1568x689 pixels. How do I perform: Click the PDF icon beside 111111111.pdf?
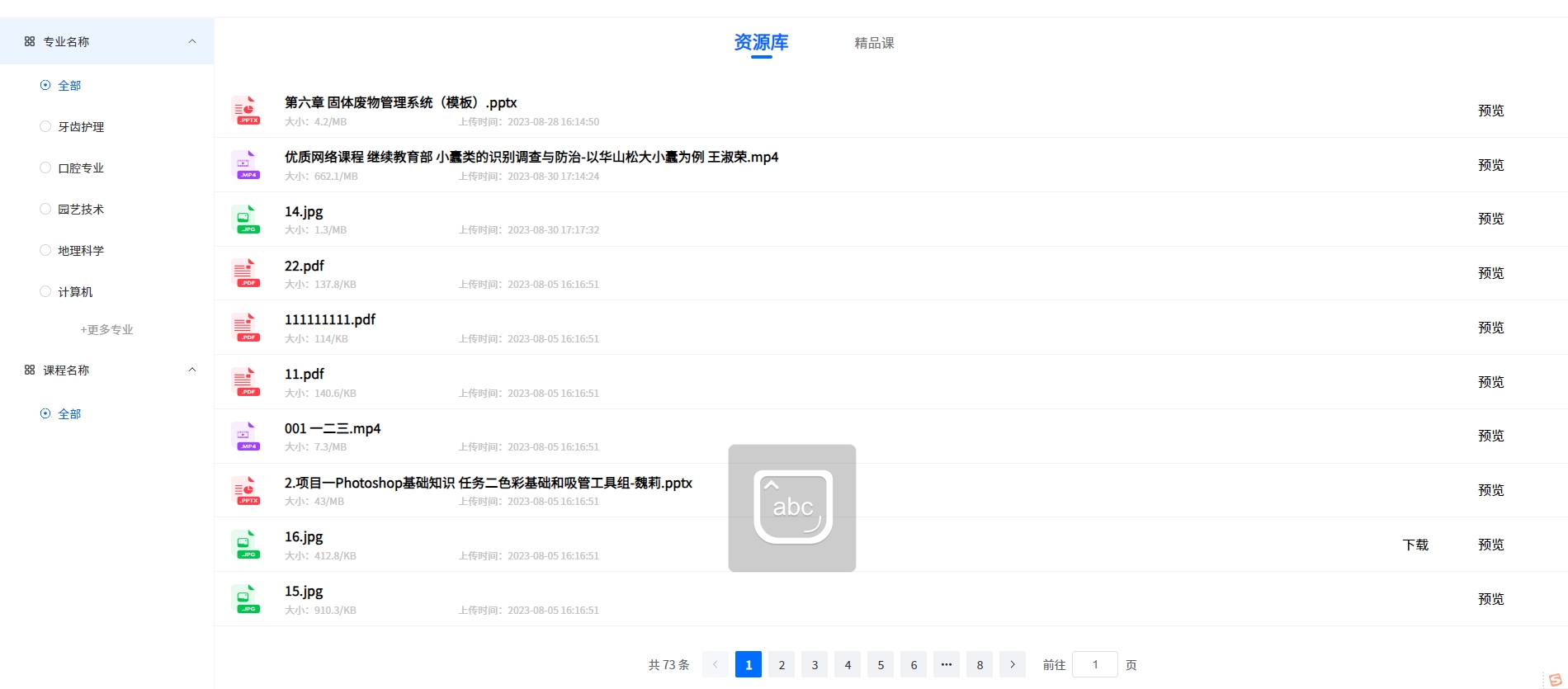pos(246,328)
